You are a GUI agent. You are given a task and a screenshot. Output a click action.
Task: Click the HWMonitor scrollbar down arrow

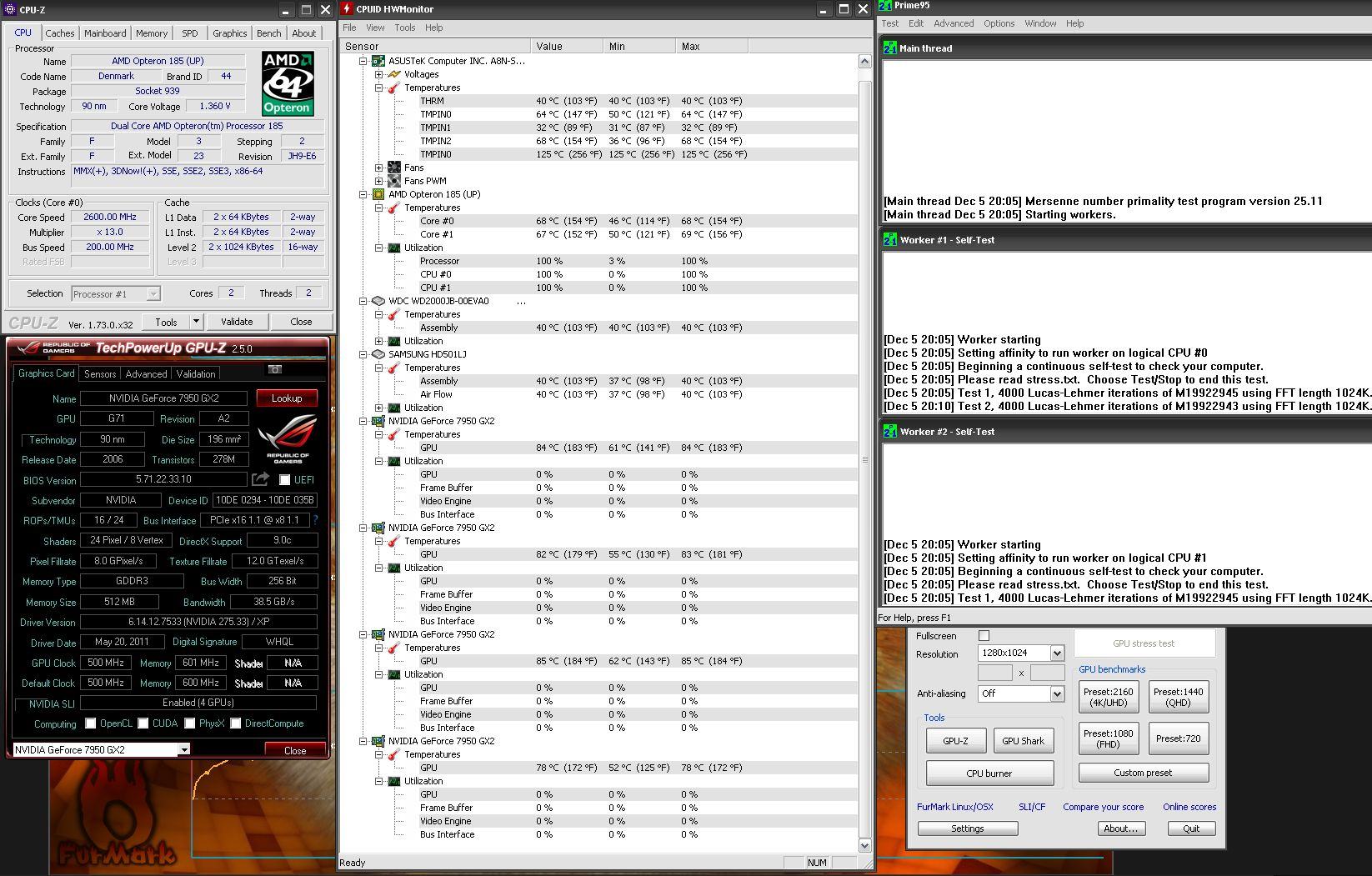(x=864, y=845)
